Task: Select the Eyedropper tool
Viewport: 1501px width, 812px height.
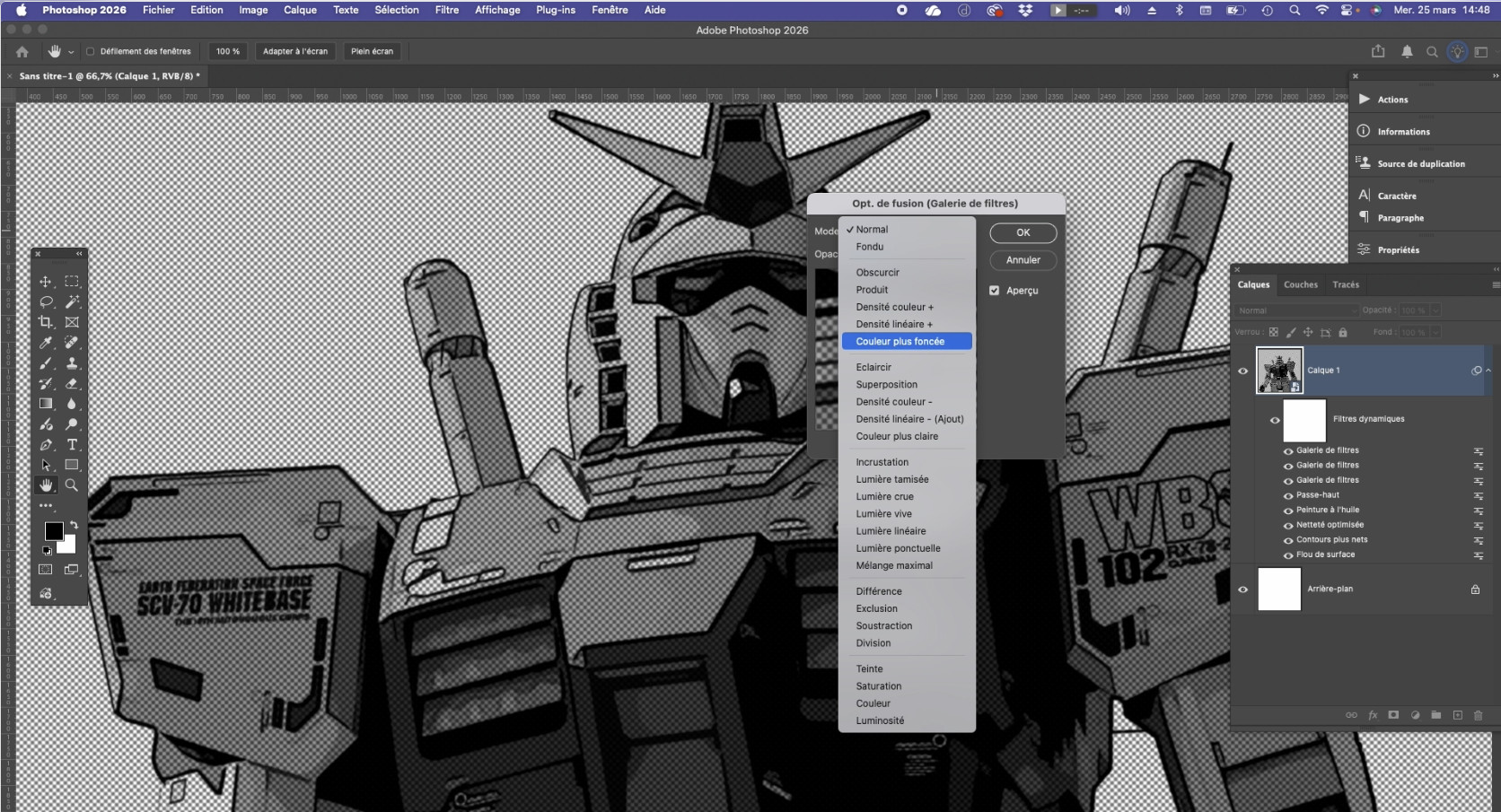Action: pyautogui.click(x=46, y=343)
